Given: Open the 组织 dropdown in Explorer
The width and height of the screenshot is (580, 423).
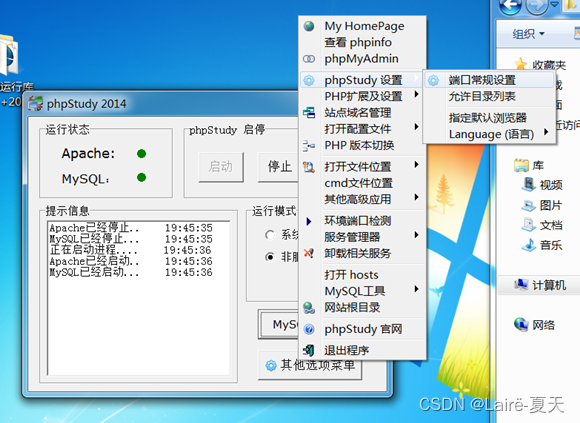Looking at the screenshot, I should click(x=529, y=34).
